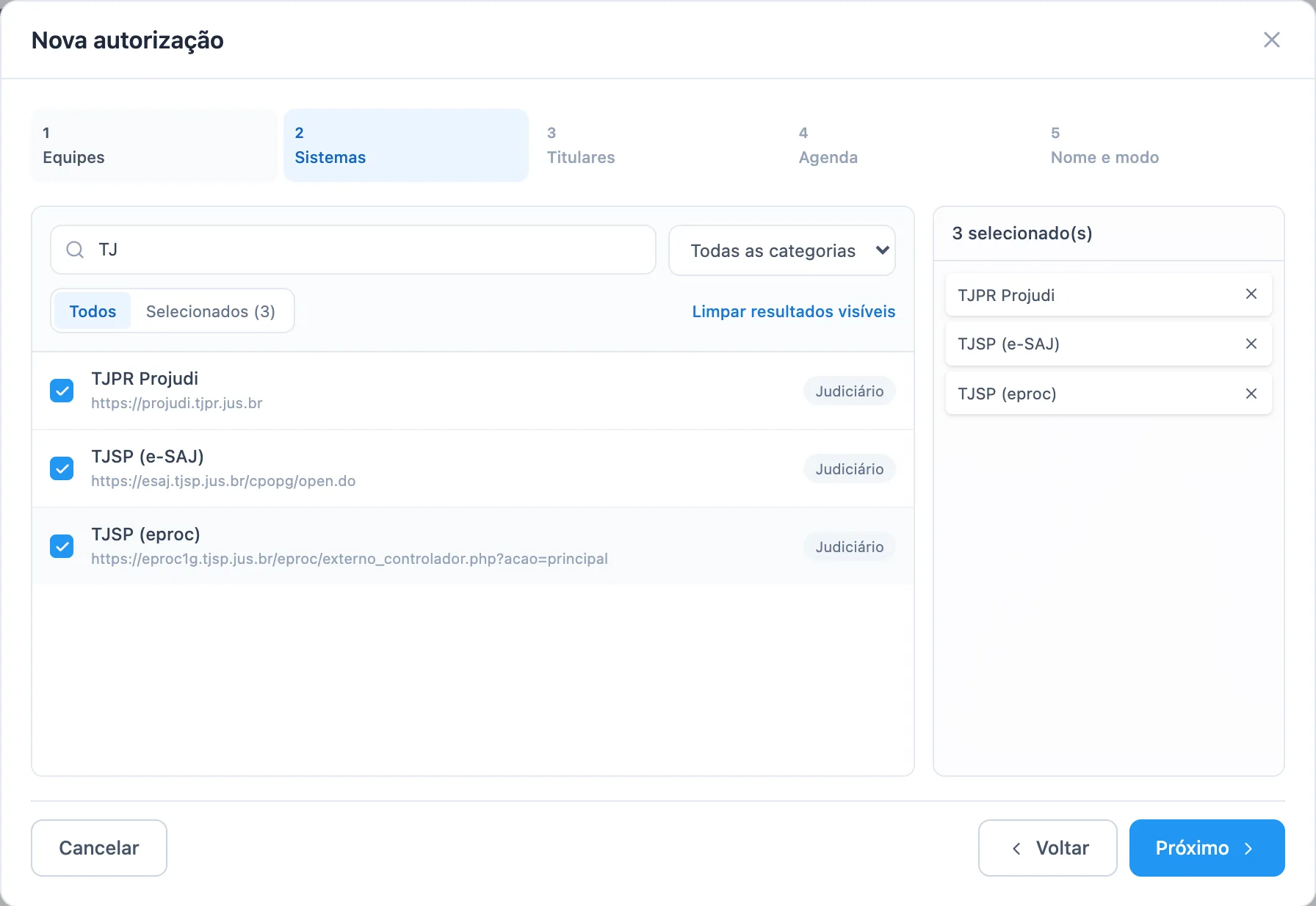
Task: Open step 4 Agenda
Action: pyautogui.click(x=910, y=145)
